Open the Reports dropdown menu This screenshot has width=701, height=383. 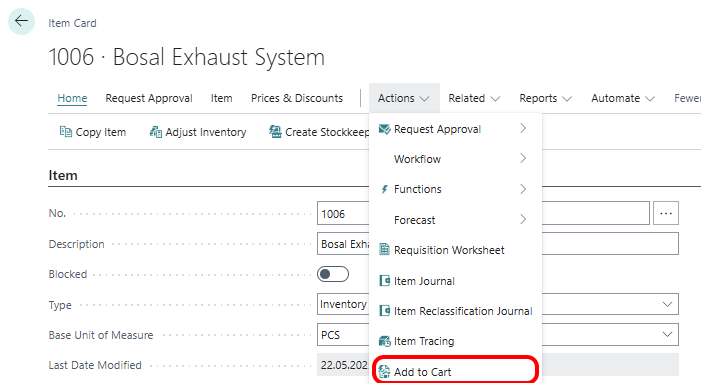(545, 98)
